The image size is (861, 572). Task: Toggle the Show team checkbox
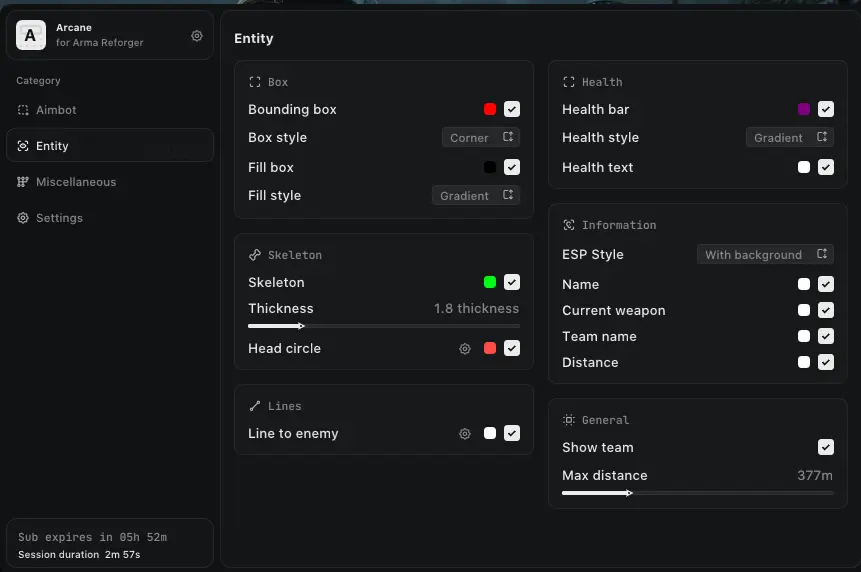pyautogui.click(x=826, y=447)
